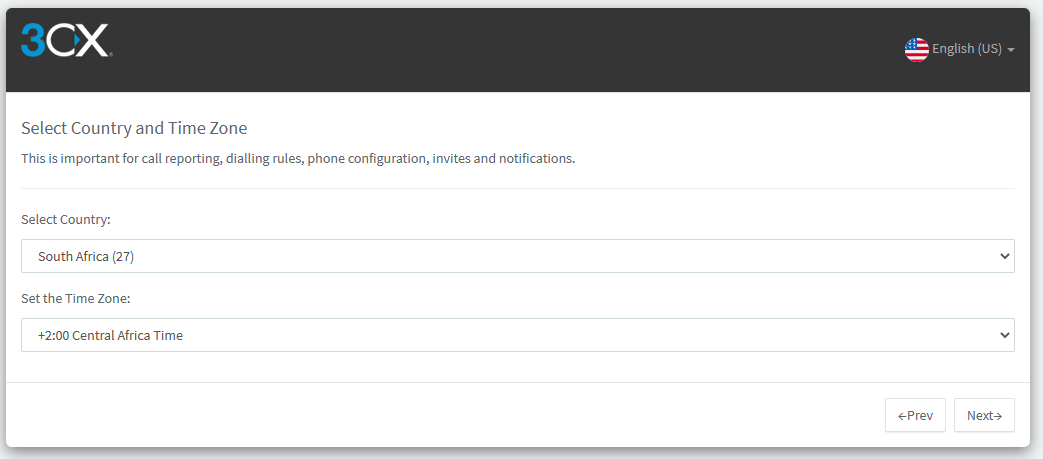Open the Time Zone dropdown
Screen dimensions: 1043x459
point(518,335)
